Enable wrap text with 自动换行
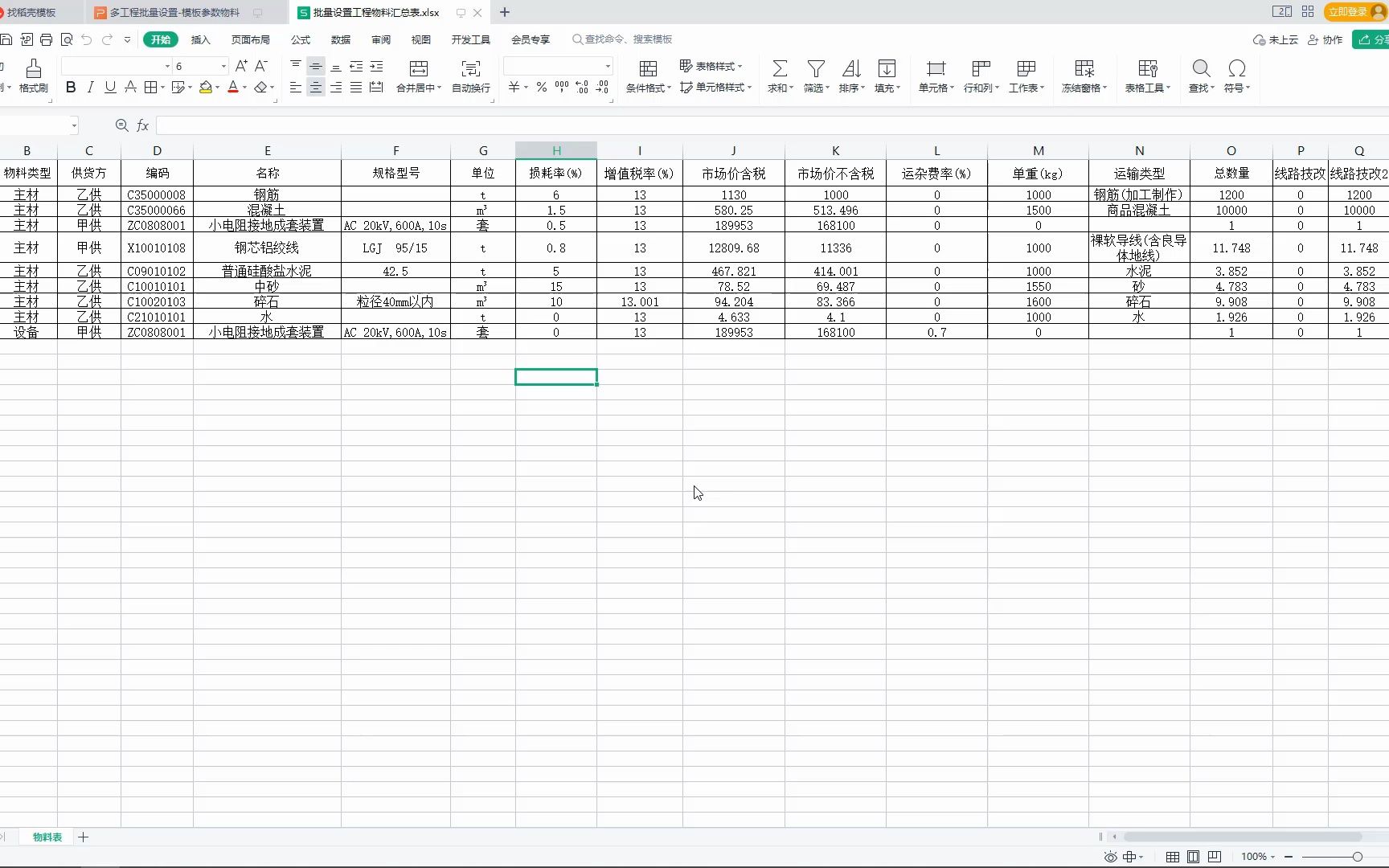This screenshot has width=1389, height=868. 469,76
